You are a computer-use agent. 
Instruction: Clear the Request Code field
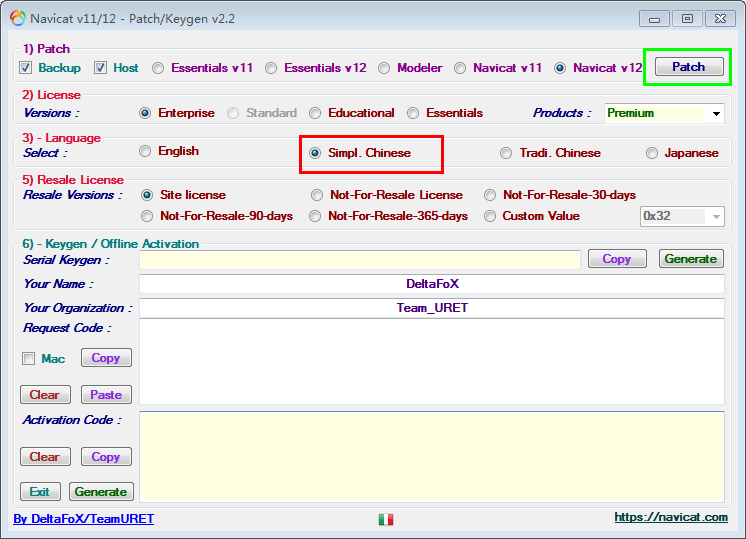(45, 395)
